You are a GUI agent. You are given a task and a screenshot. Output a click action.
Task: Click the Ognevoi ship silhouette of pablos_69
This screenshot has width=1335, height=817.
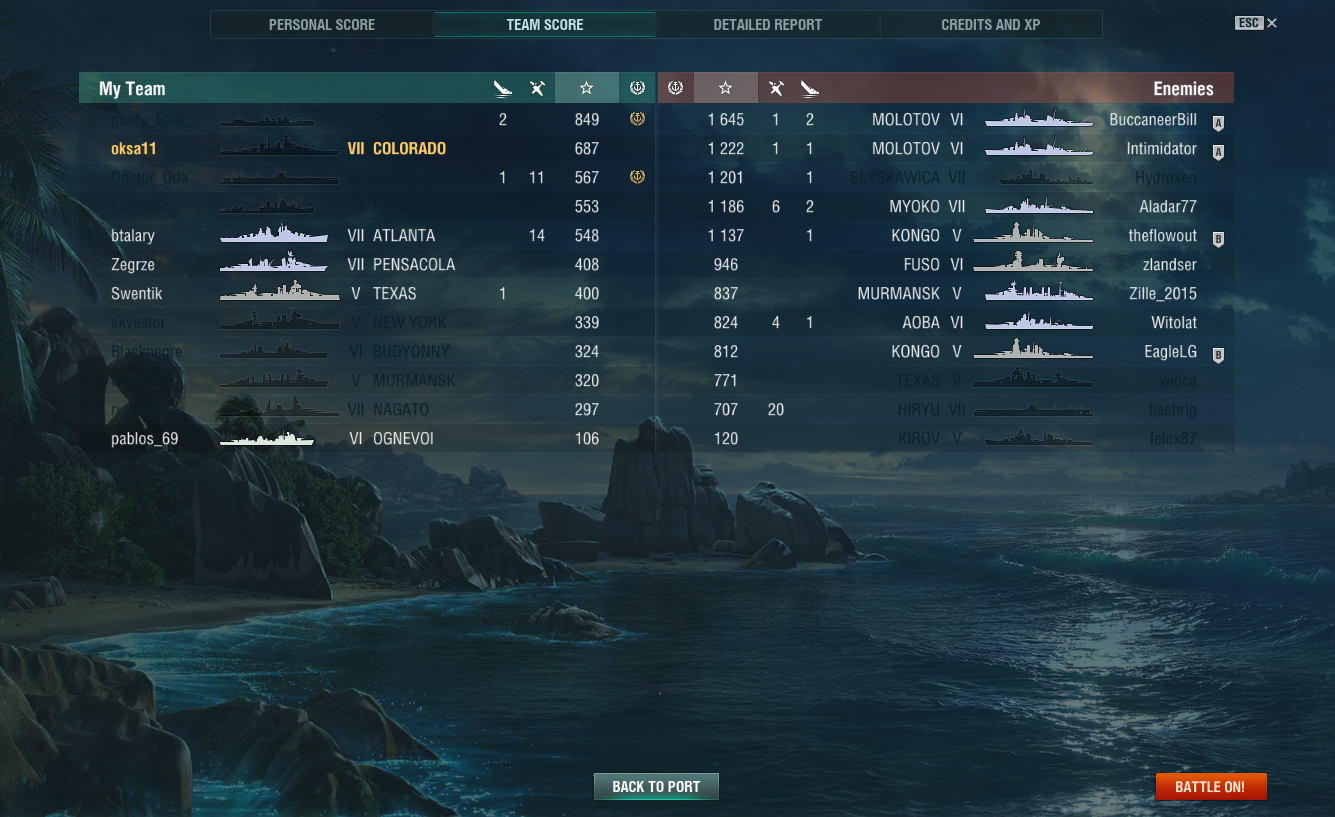coord(267,438)
